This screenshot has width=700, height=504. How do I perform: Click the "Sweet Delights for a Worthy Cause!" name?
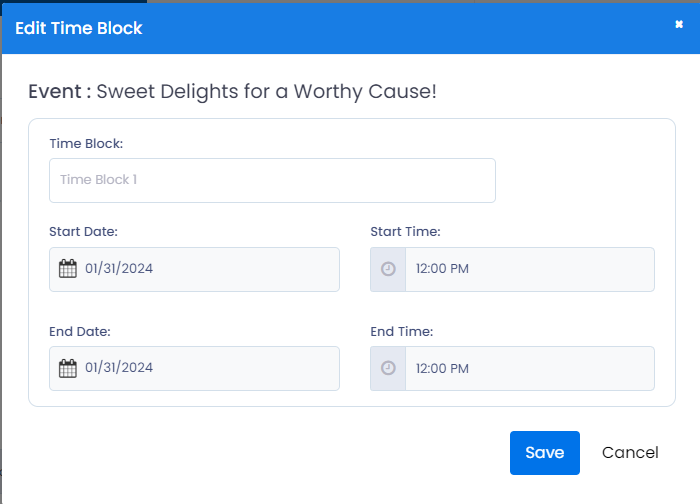pyautogui.click(x=267, y=92)
